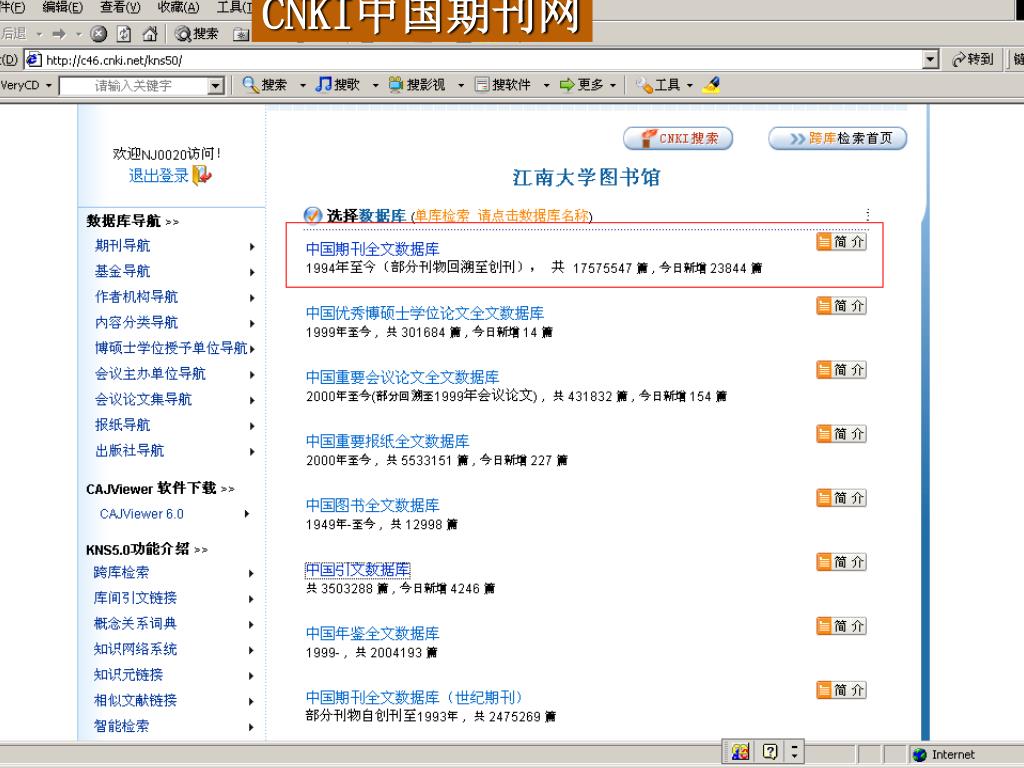Open 作者机构导航 in sidebar
This screenshot has width=1024, height=768.
click(136, 296)
